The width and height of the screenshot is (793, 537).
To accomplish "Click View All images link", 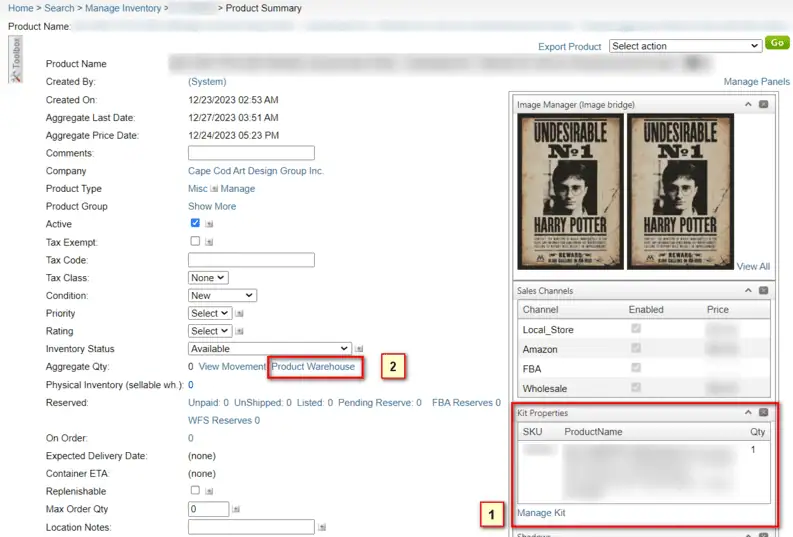I will tap(753, 266).
